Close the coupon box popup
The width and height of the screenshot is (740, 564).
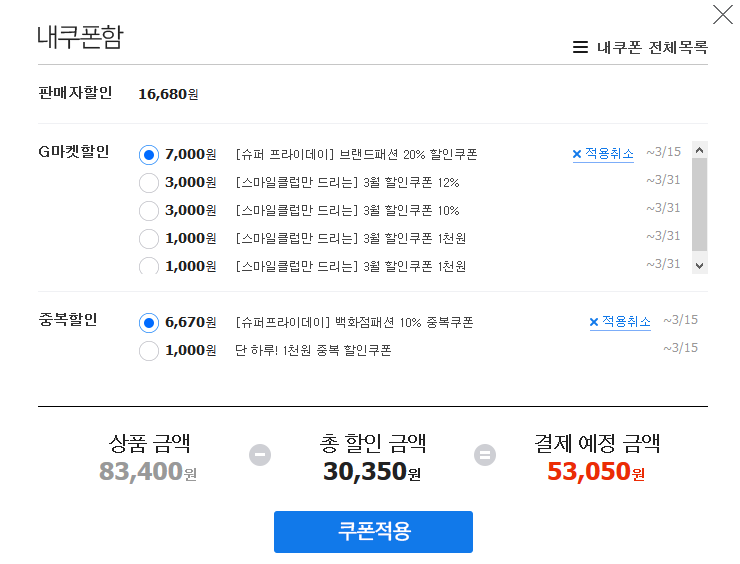pos(722,14)
